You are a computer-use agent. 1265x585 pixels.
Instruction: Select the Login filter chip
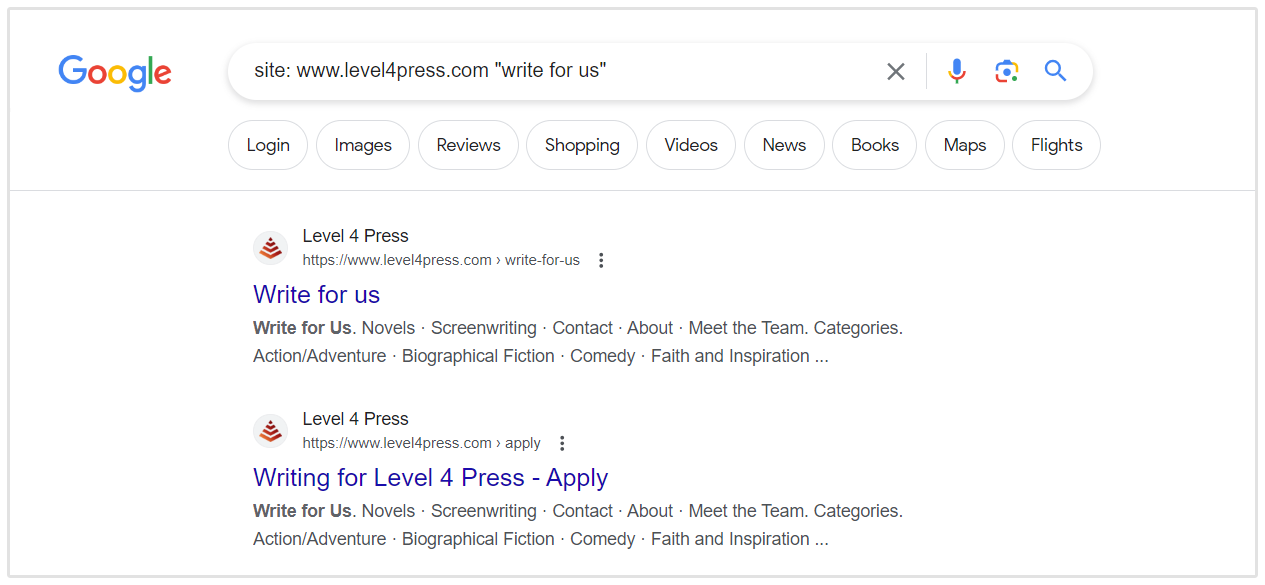click(x=268, y=145)
